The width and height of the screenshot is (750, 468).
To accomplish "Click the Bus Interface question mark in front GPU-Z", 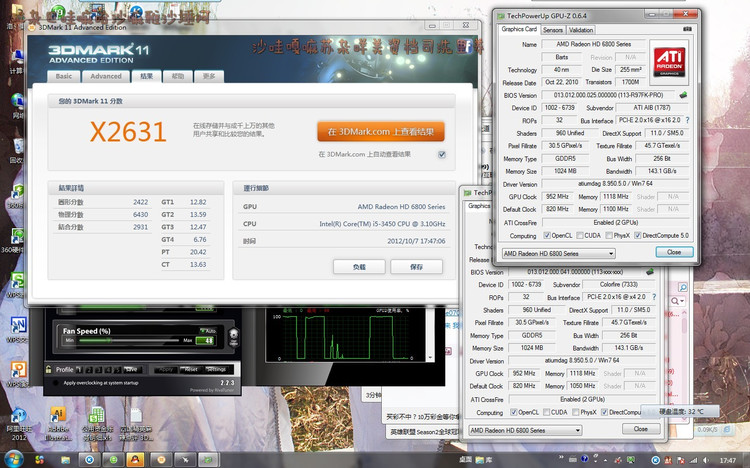I will click(687, 120).
